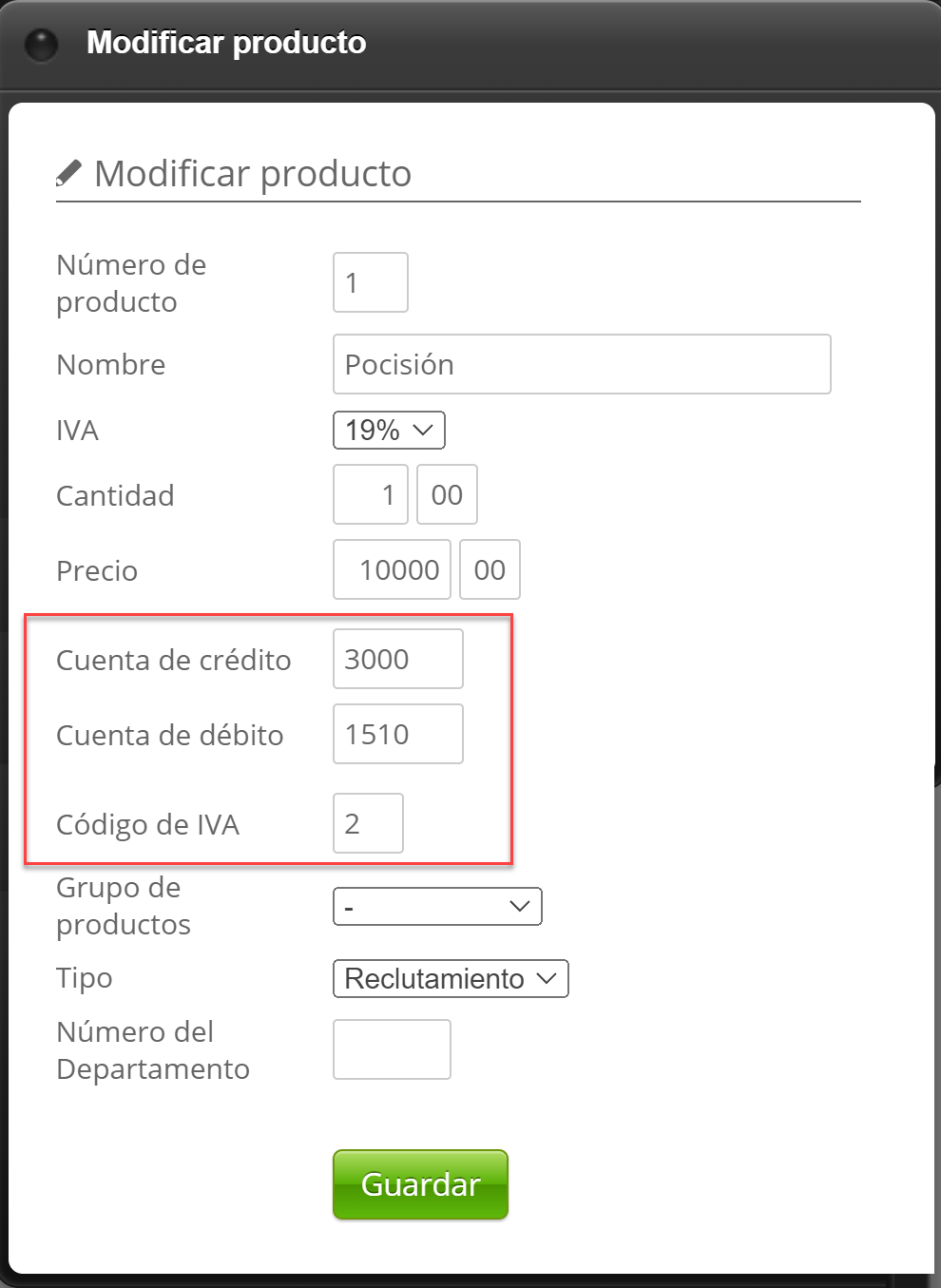This screenshot has height=1288, width=941.
Task: Focus the Precio decimals field
Action: click(x=490, y=569)
